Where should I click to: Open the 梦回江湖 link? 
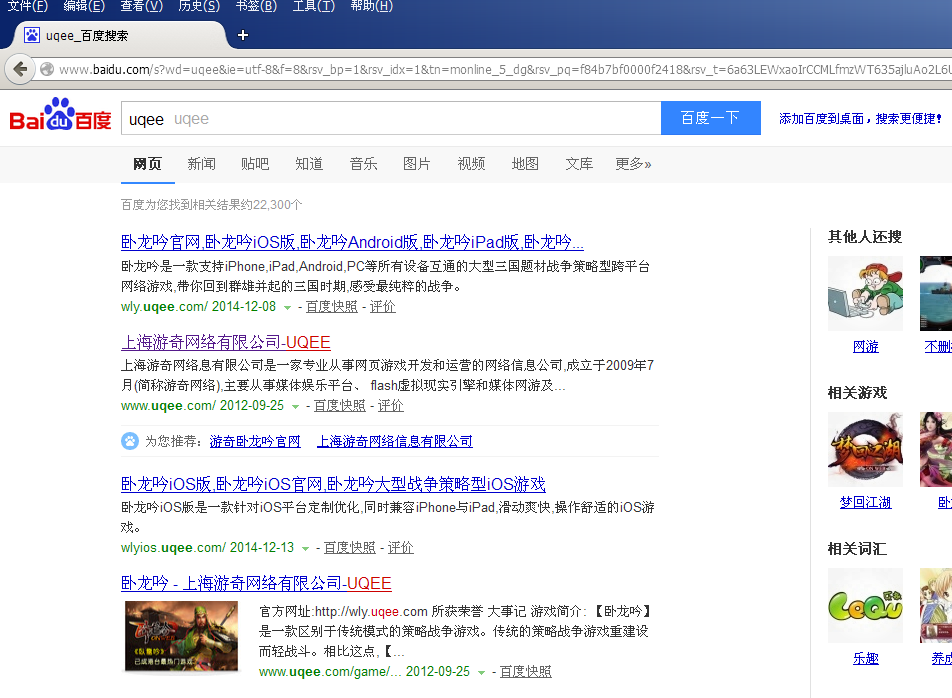pos(865,503)
